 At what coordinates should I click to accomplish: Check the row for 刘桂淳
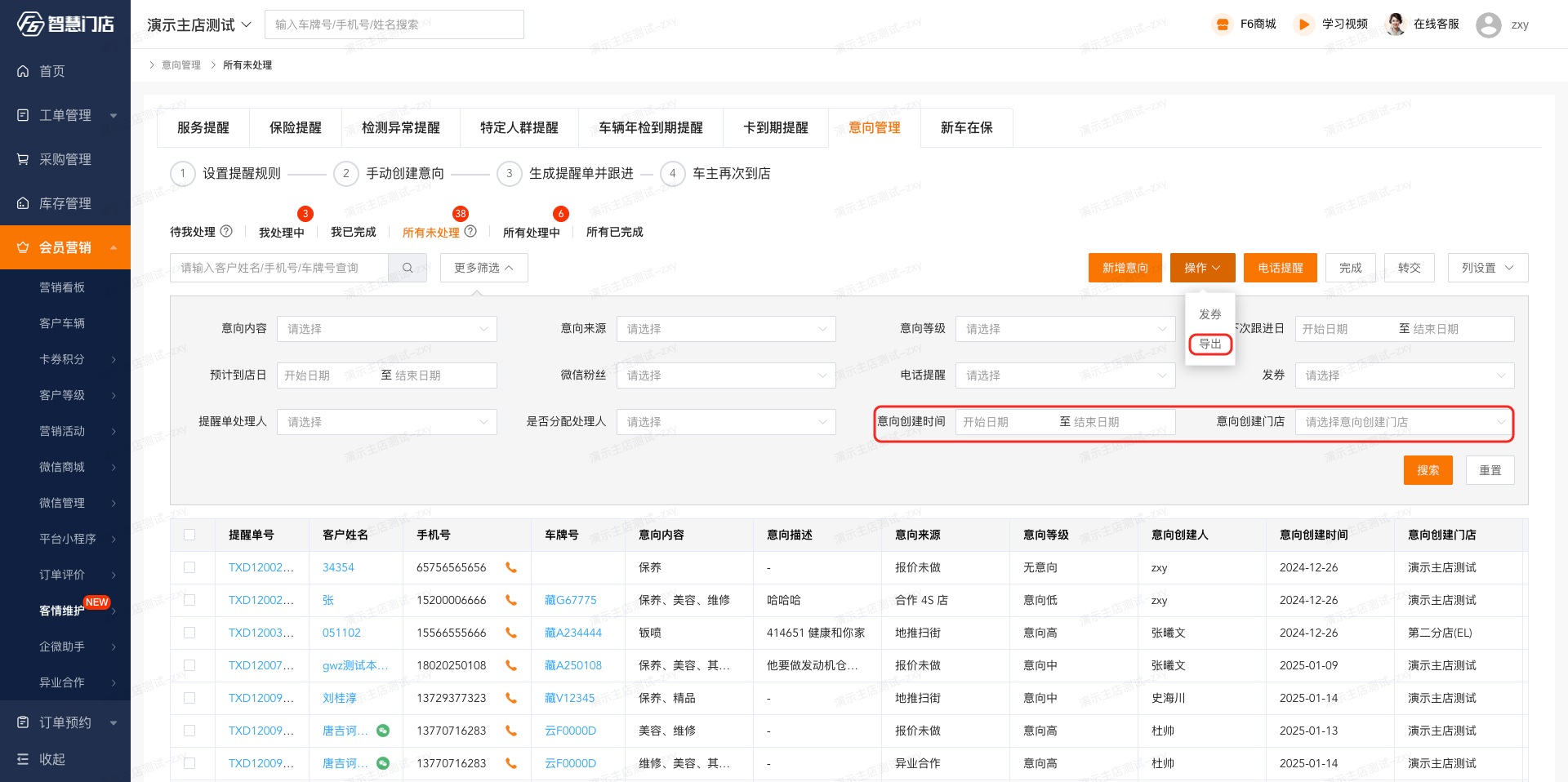click(189, 698)
